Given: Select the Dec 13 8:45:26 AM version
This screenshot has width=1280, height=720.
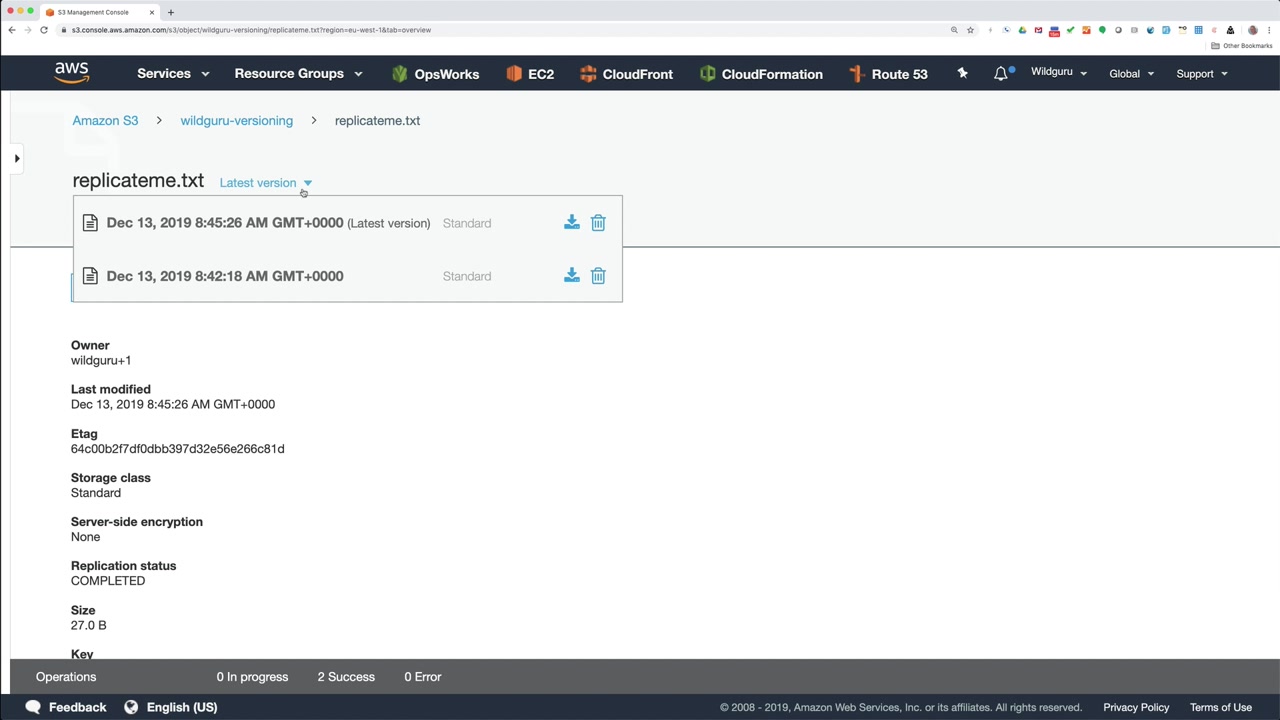Looking at the screenshot, I should (x=268, y=223).
